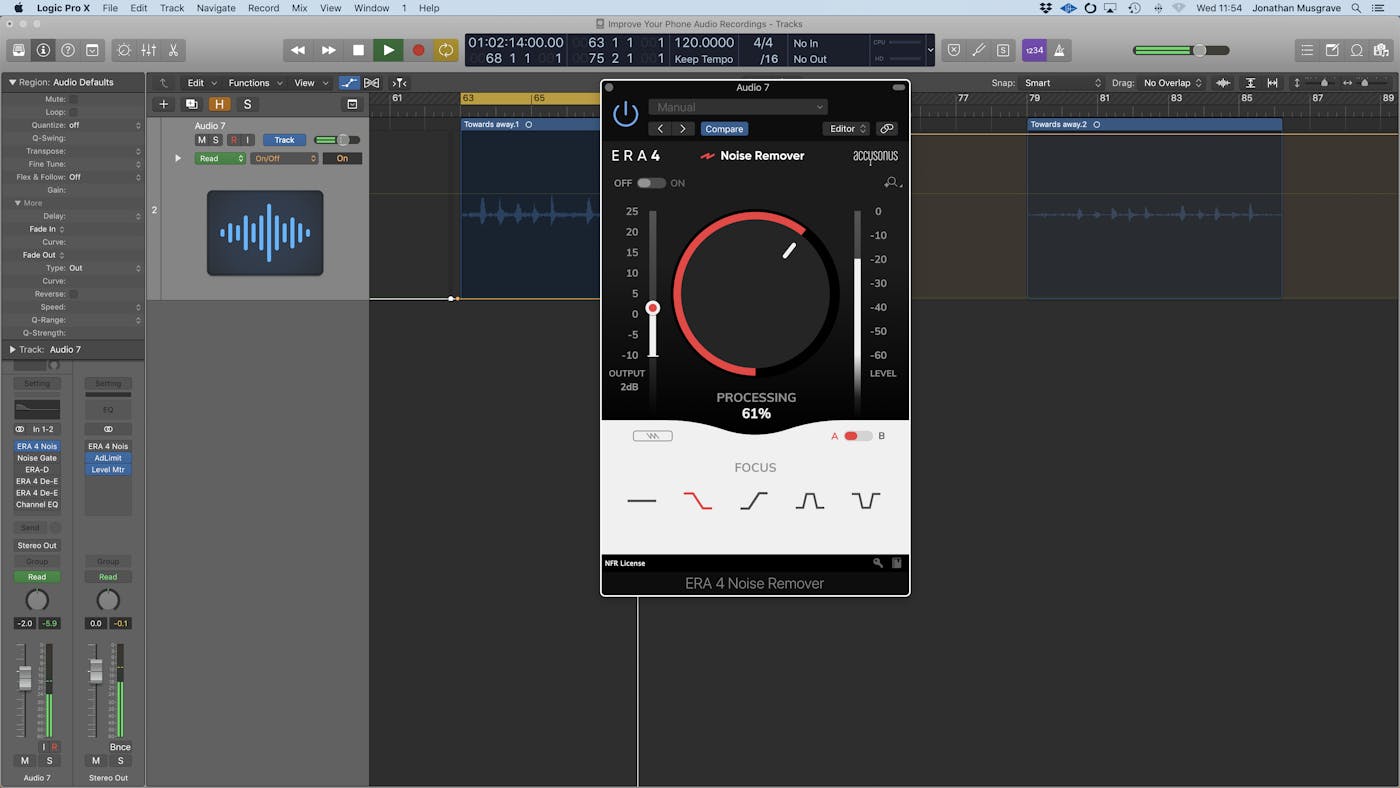Open the media Browsers button
Screen dimensions: 1400x788
point(1381,50)
